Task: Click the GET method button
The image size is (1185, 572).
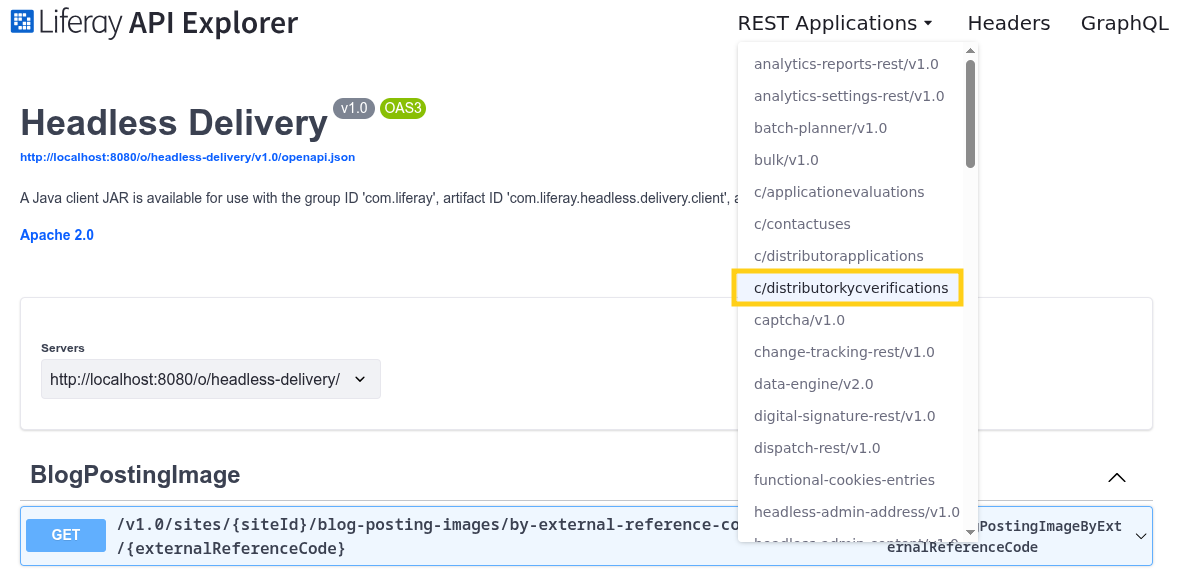Action: pyautogui.click(x=66, y=535)
